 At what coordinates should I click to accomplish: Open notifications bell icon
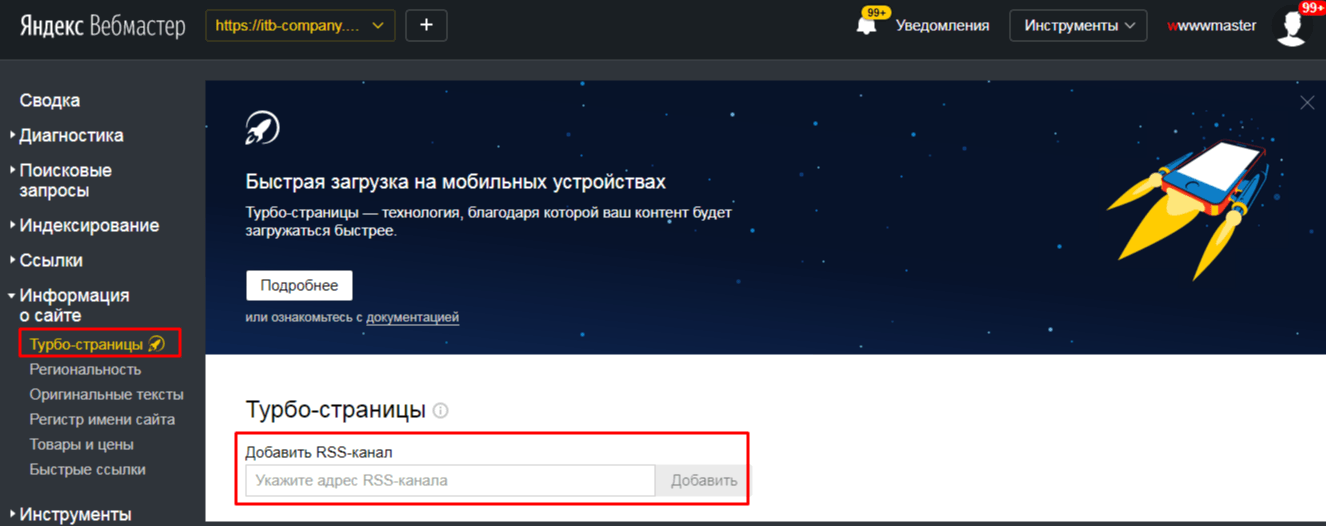[867, 26]
